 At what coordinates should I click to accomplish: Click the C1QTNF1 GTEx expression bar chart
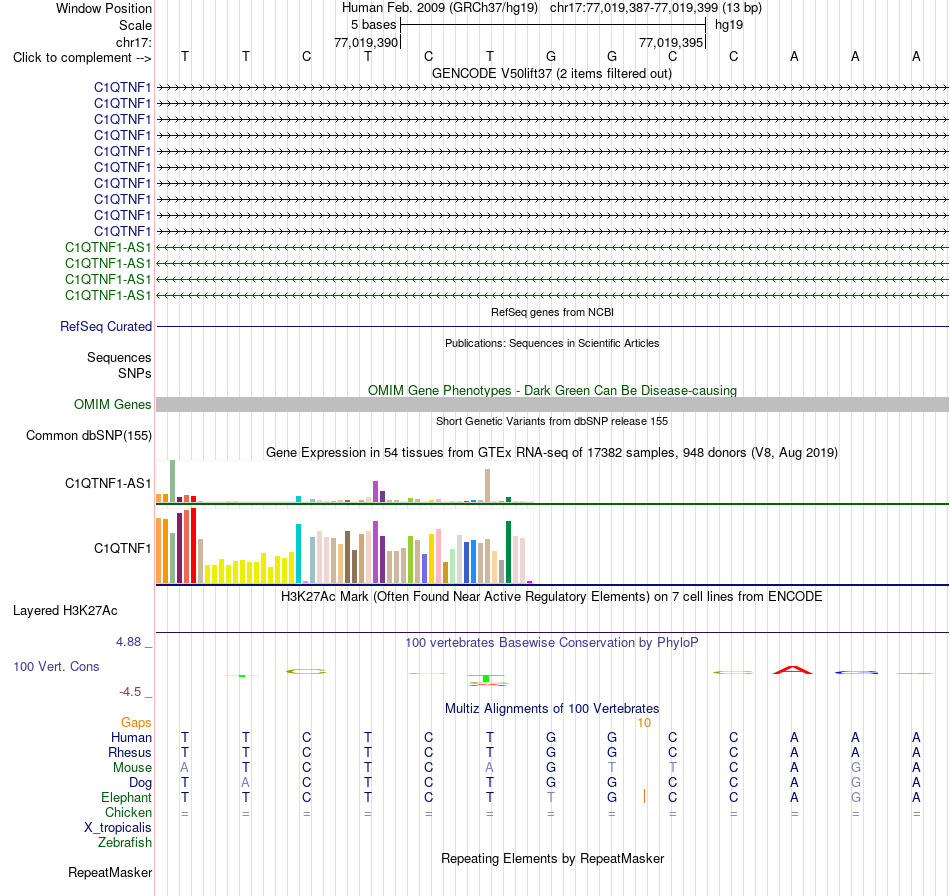pyautogui.click(x=344, y=546)
